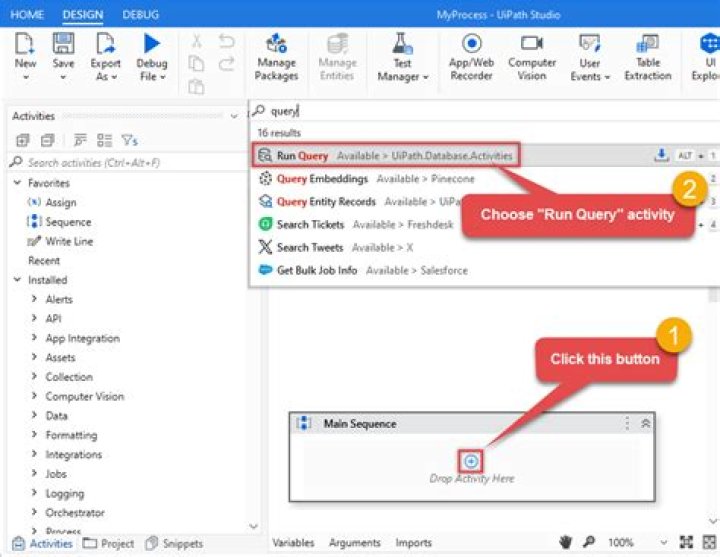Open the User Events ribbon tool
This screenshot has width=720, height=557.
[x=590, y=57]
